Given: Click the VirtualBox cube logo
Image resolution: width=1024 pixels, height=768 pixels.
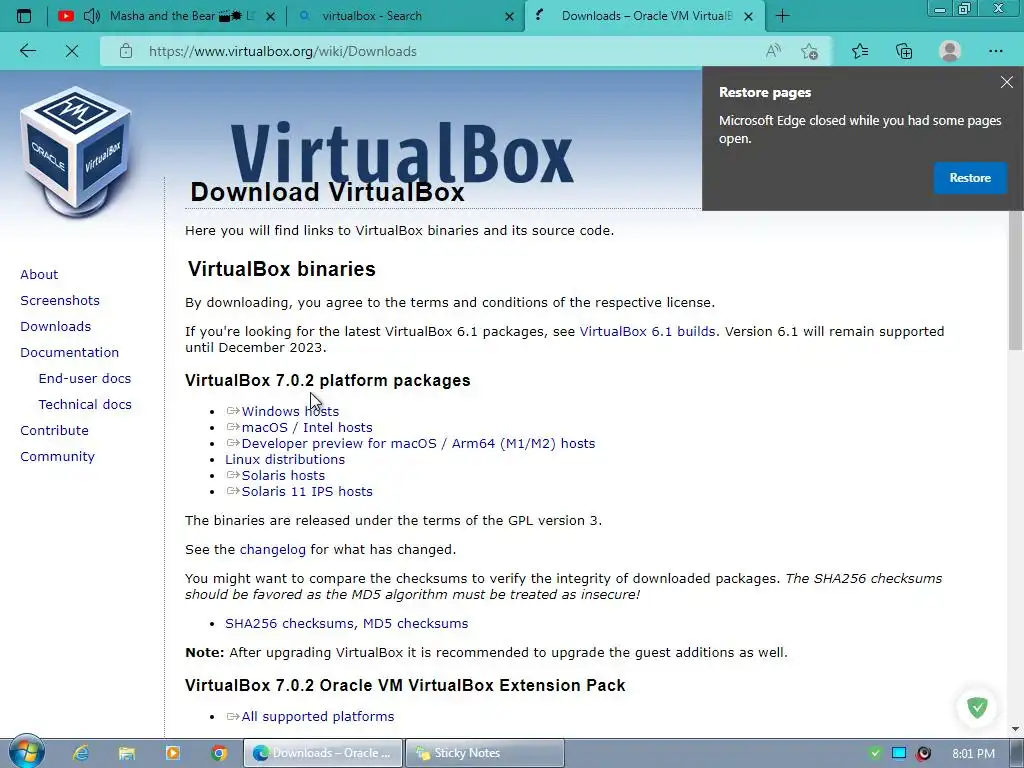Looking at the screenshot, I should pyautogui.click(x=76, y=150).
